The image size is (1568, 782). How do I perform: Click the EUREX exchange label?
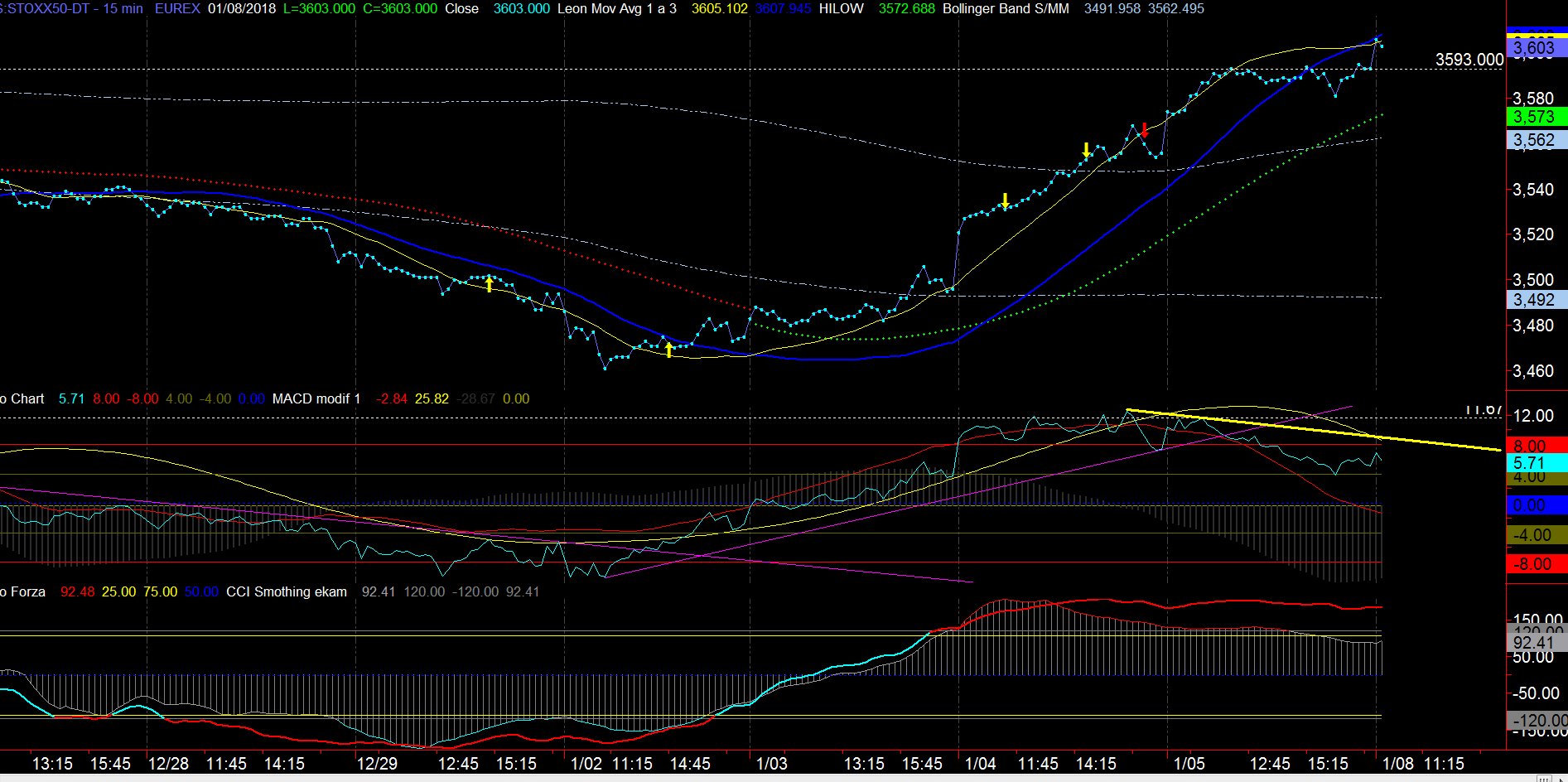point(177,8)
